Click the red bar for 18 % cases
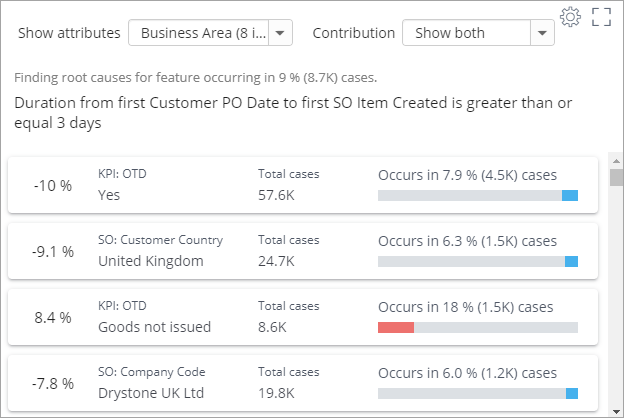 [396, 328]
